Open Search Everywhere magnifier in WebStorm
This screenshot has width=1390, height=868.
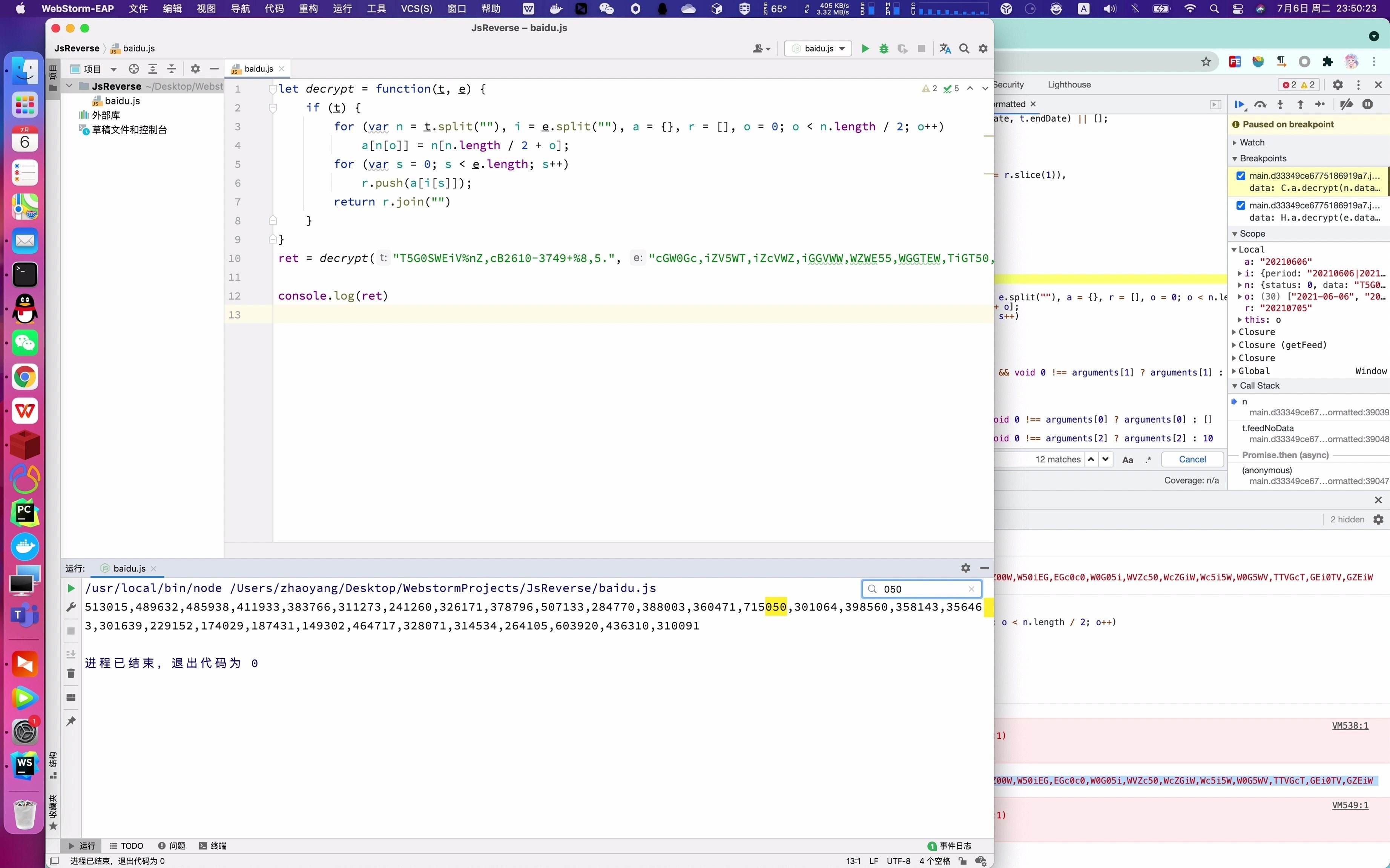coord(964,49)
